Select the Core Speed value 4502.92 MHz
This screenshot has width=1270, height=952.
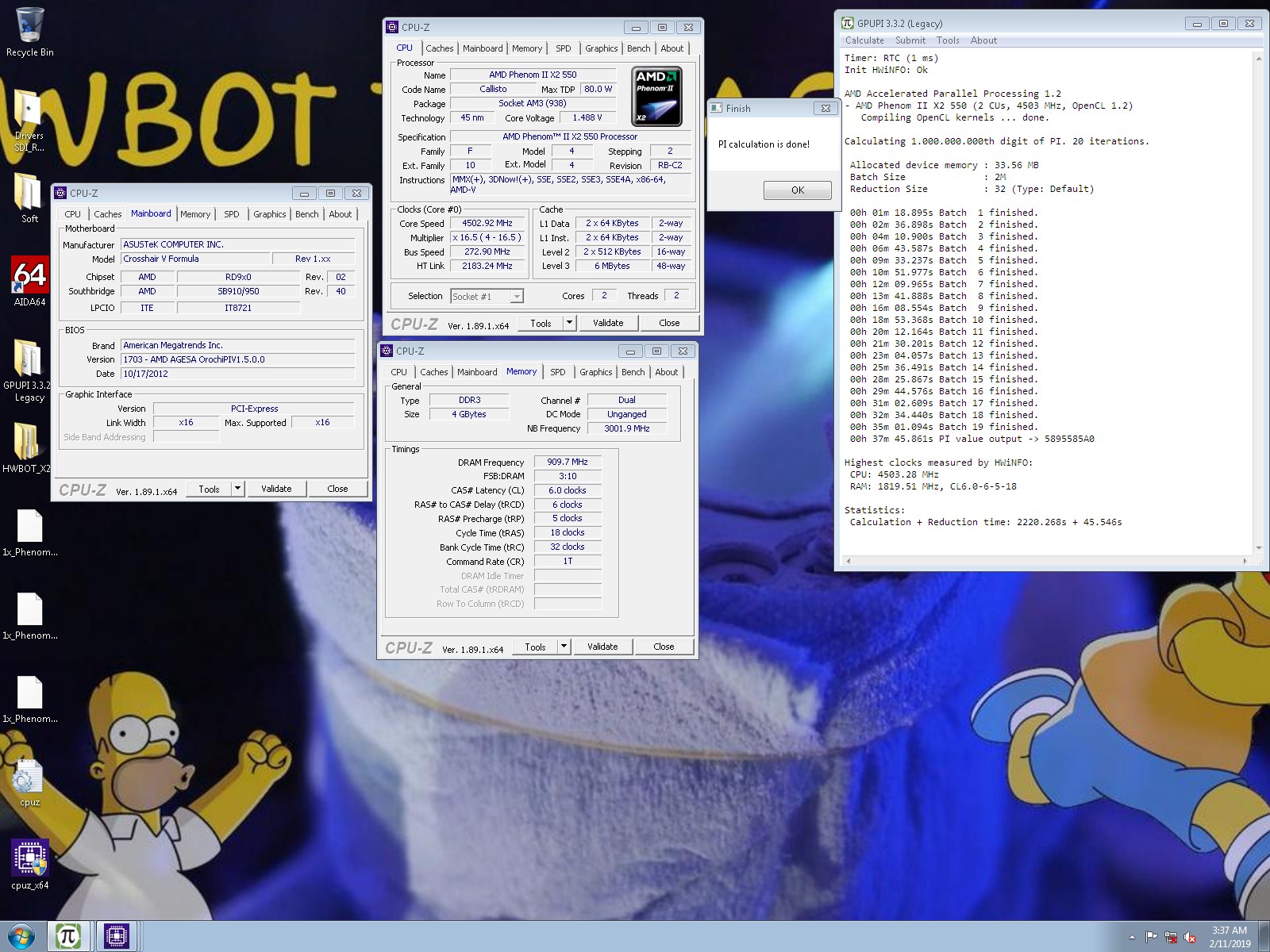pyautogui.click(x=487, y=224)
